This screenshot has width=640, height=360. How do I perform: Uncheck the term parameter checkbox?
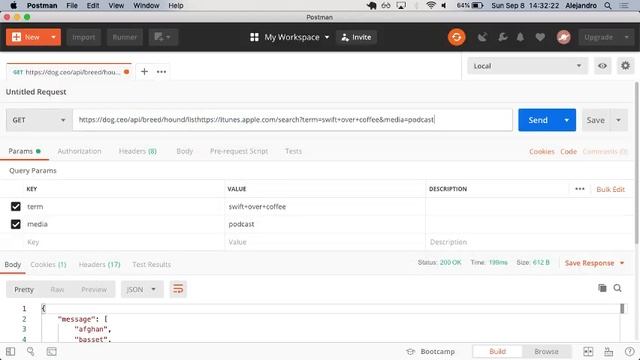pos(16,207)
